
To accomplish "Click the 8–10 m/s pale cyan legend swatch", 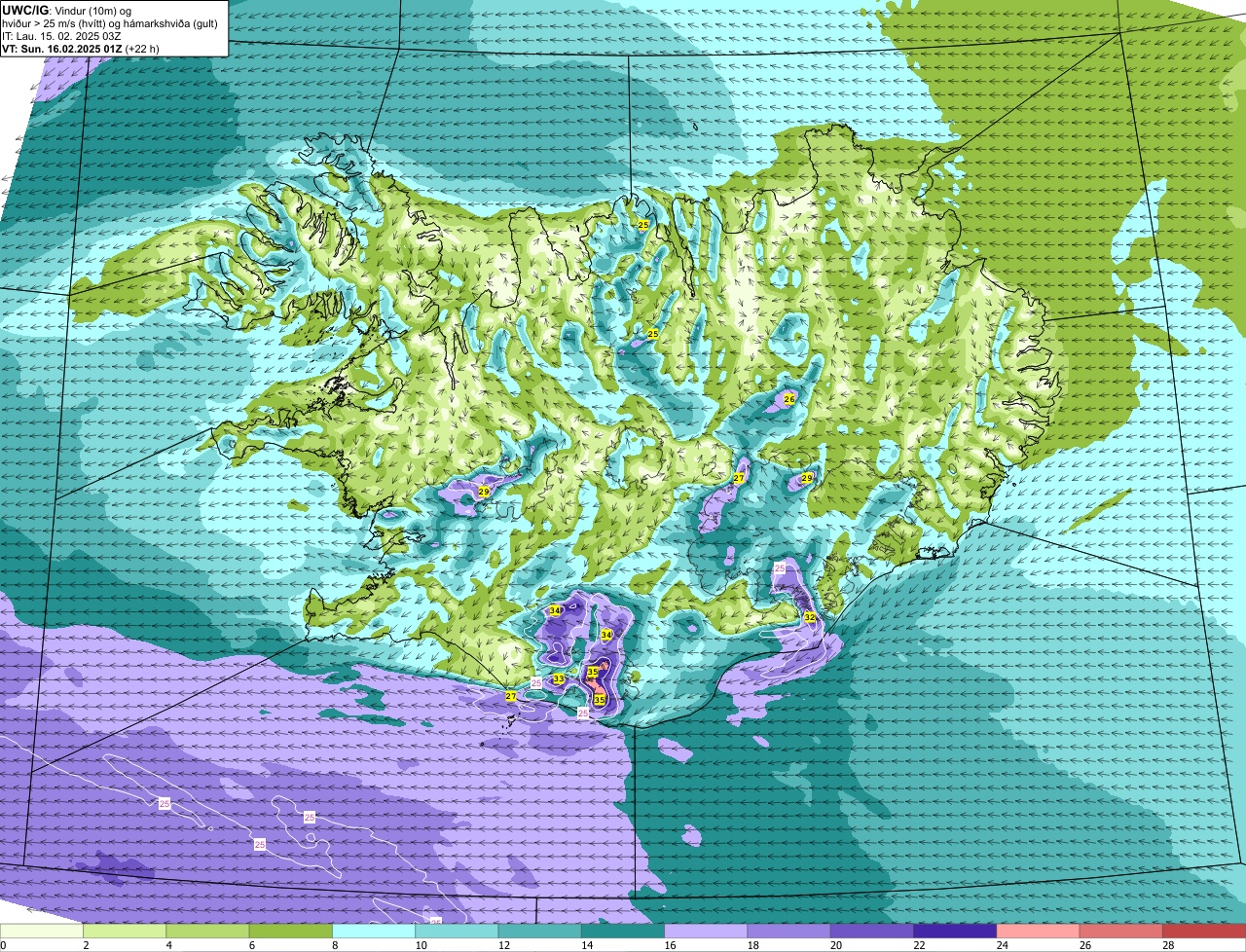I will [x=374, y=932].
